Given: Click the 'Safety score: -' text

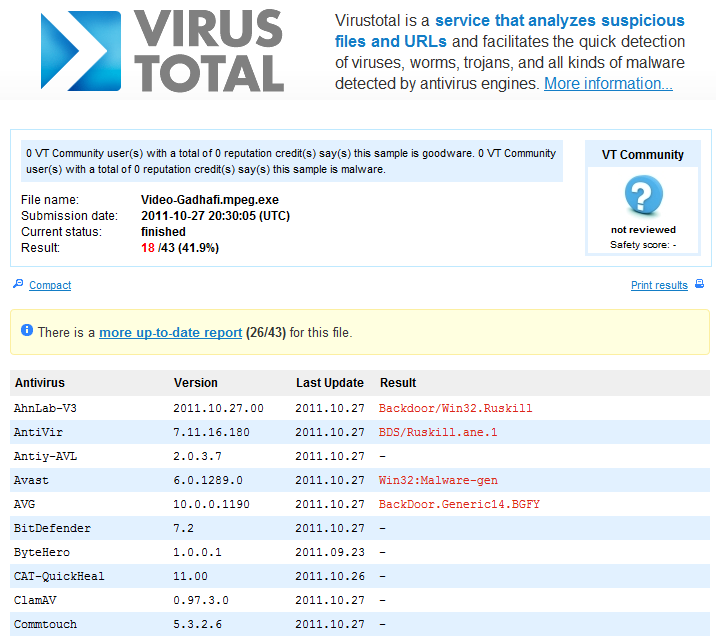Looking at the screenshot, I should 643,245.
